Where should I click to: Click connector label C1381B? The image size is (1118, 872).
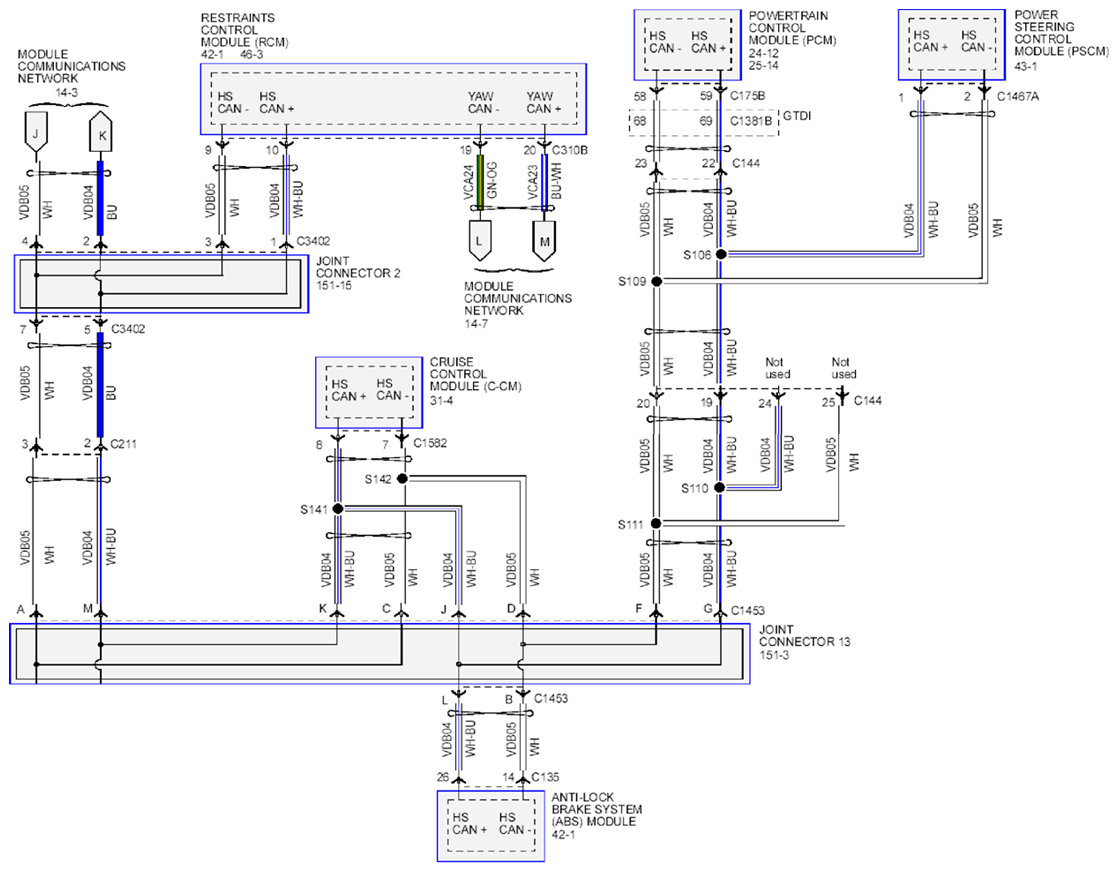point(751,121)
